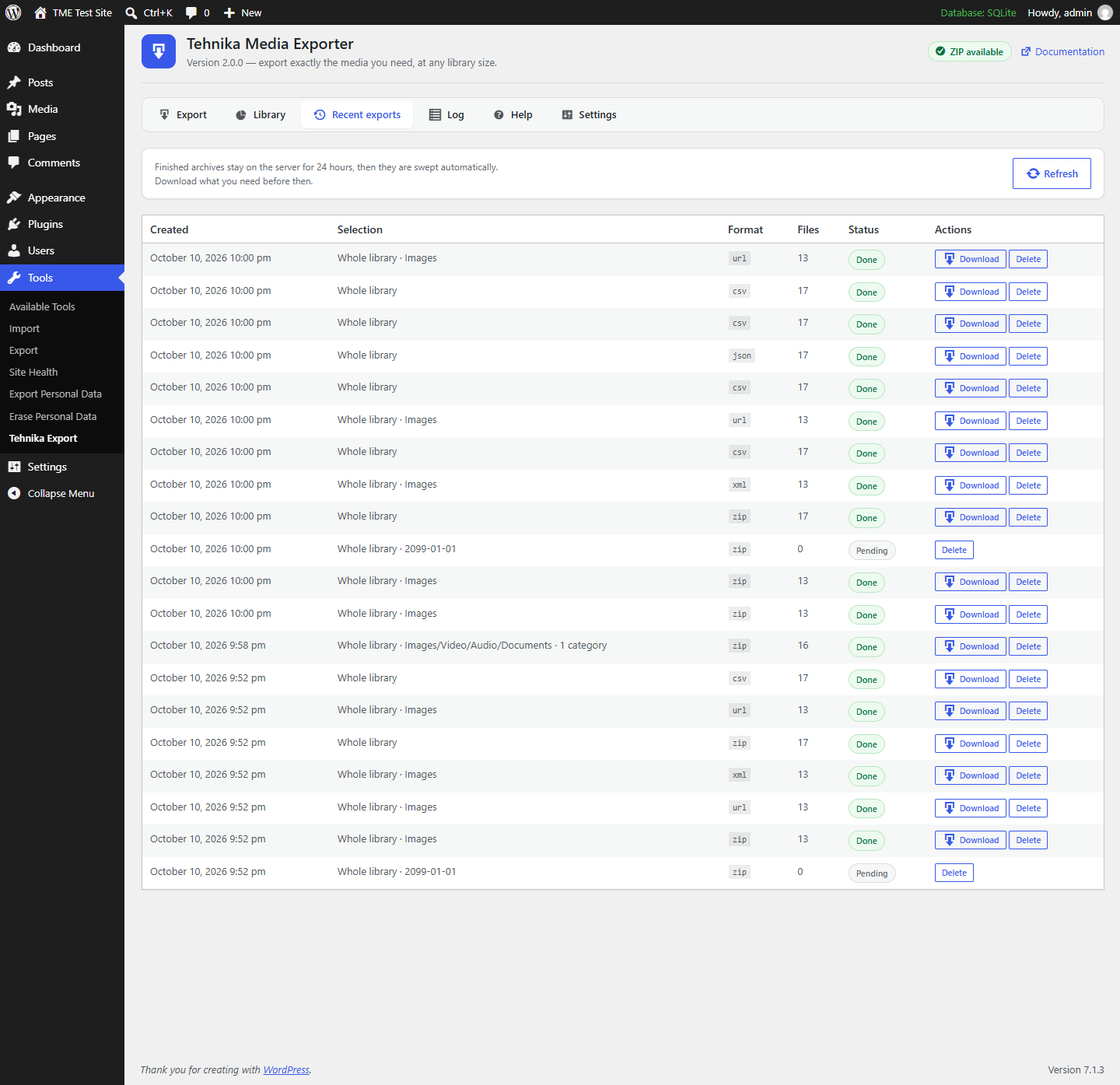Click the Appearance brush icon in sidebar

pos(14,198)
